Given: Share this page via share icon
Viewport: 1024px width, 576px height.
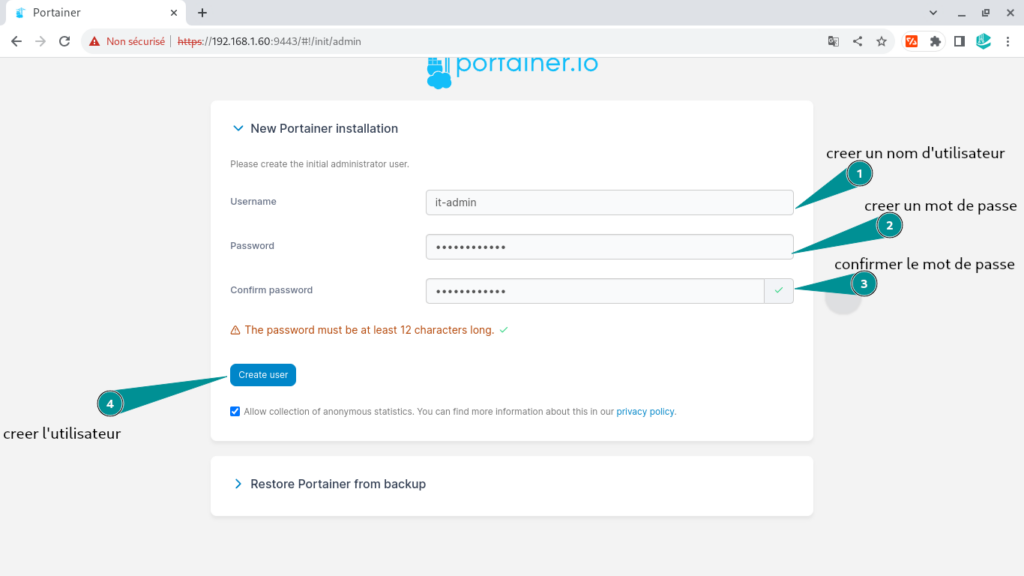Looking at the screenshot, I should coord(857,41).
